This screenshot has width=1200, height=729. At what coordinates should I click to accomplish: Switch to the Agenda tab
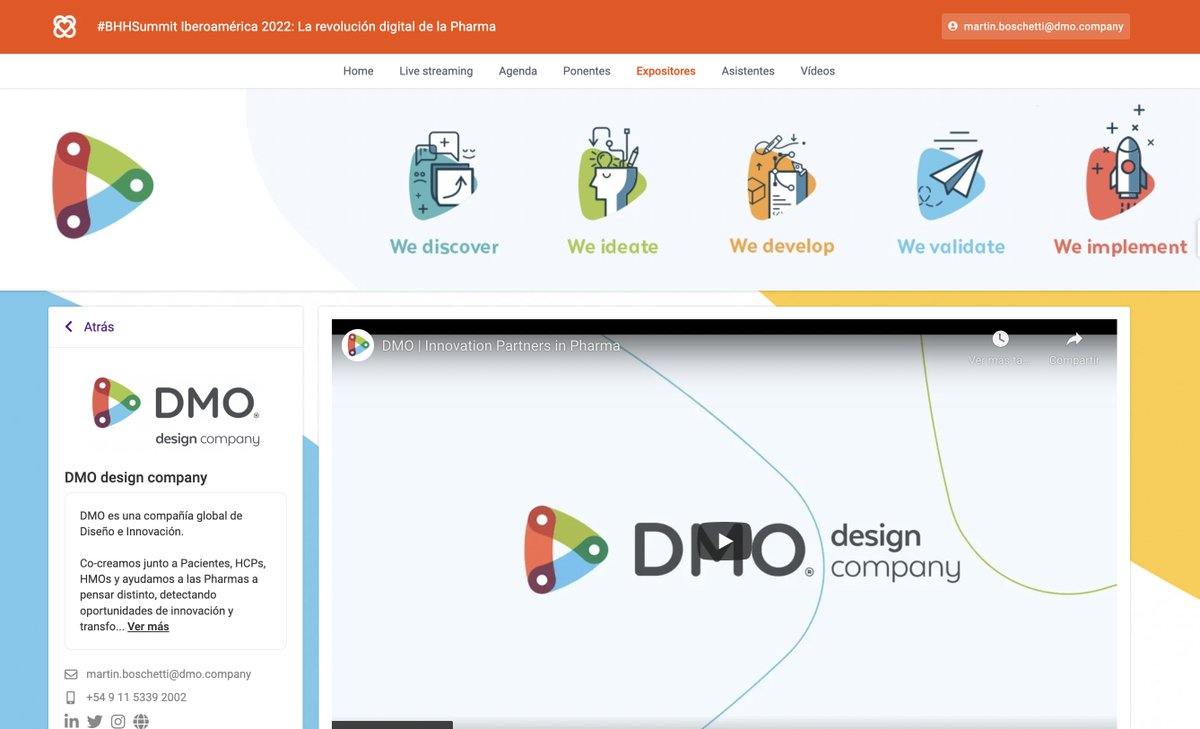coord(518,71)
